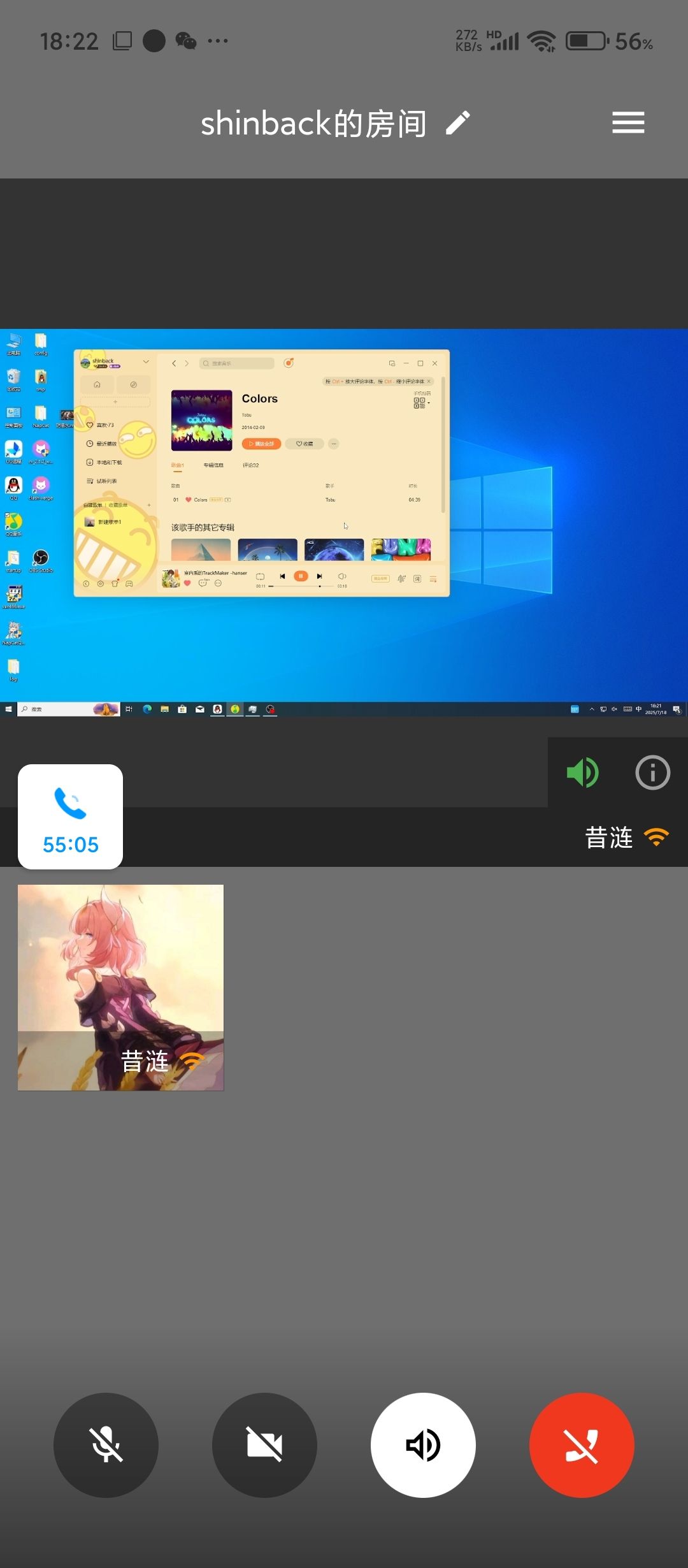Viewport: 688px width, 1568px height.
Task: Pause the song with orange button
Action: click(301, 576)
